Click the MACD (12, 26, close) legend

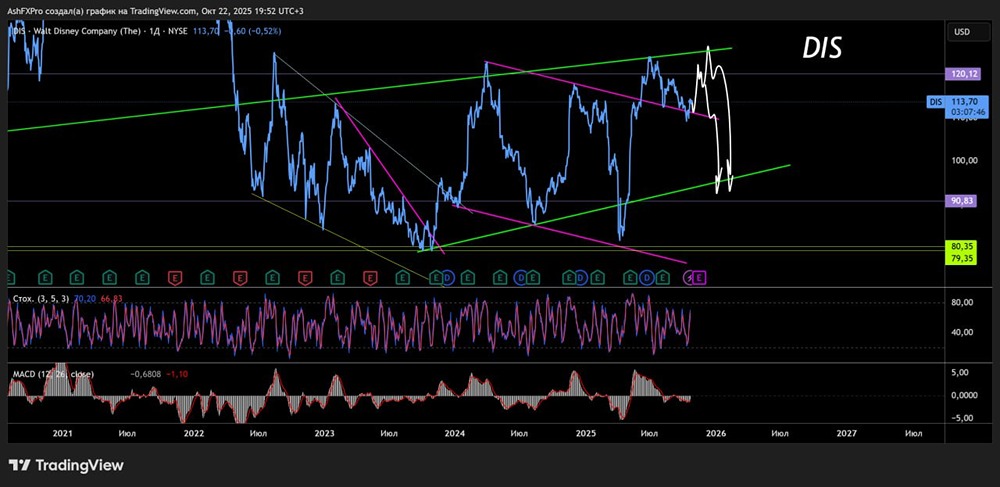tap(52, 374)
